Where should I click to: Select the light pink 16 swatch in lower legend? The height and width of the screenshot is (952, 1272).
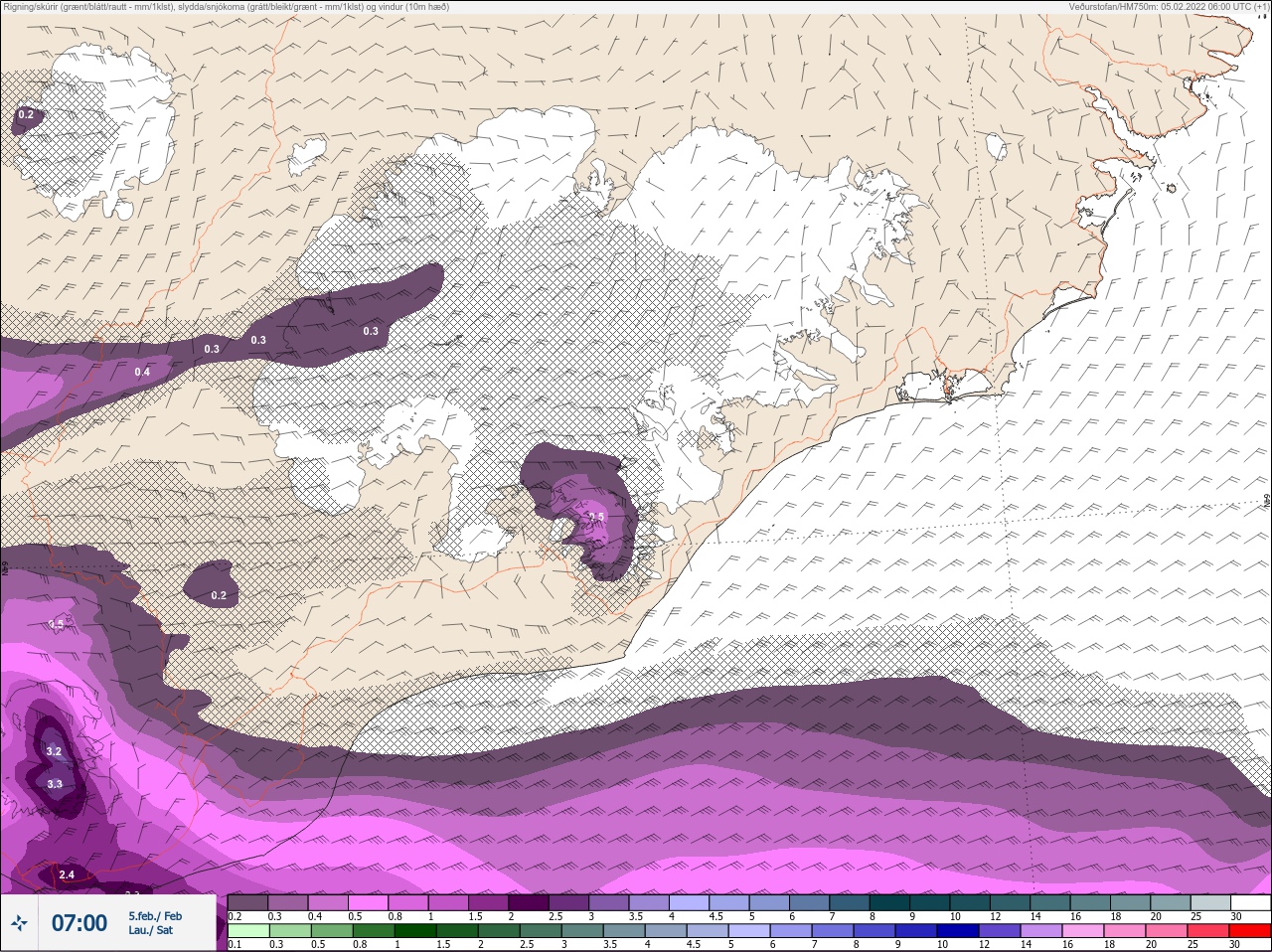tap(1082, 931)
